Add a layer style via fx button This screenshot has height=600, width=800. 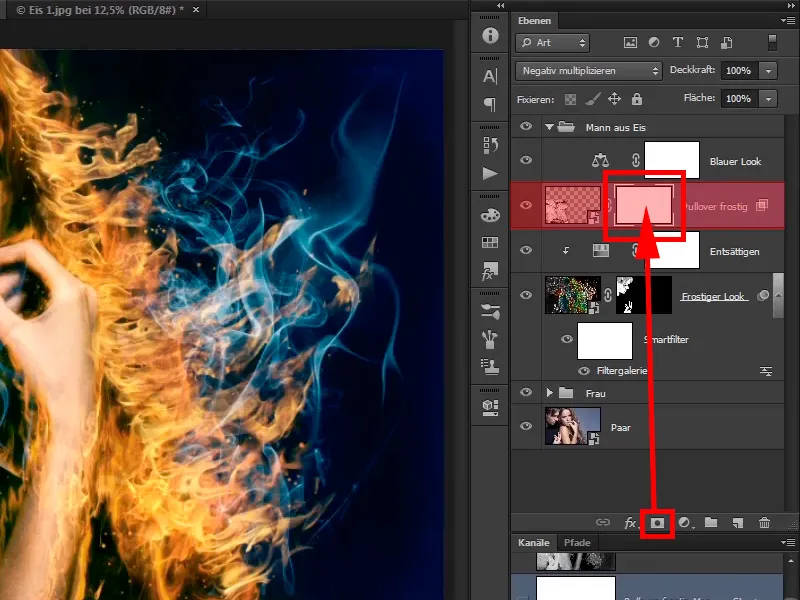click(x=631, y=522)
